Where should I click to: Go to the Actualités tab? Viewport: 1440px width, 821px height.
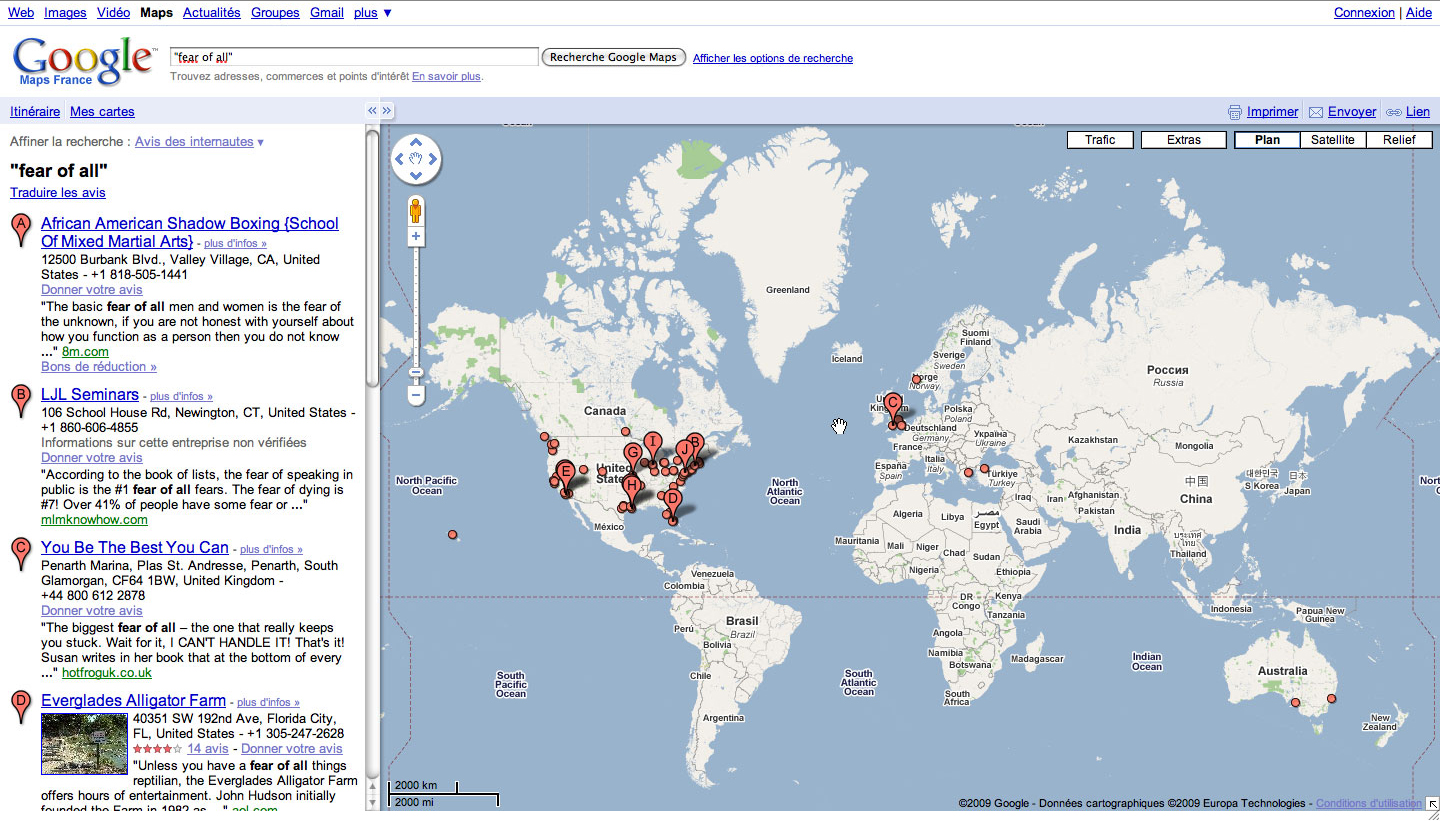tap(212, 13)
